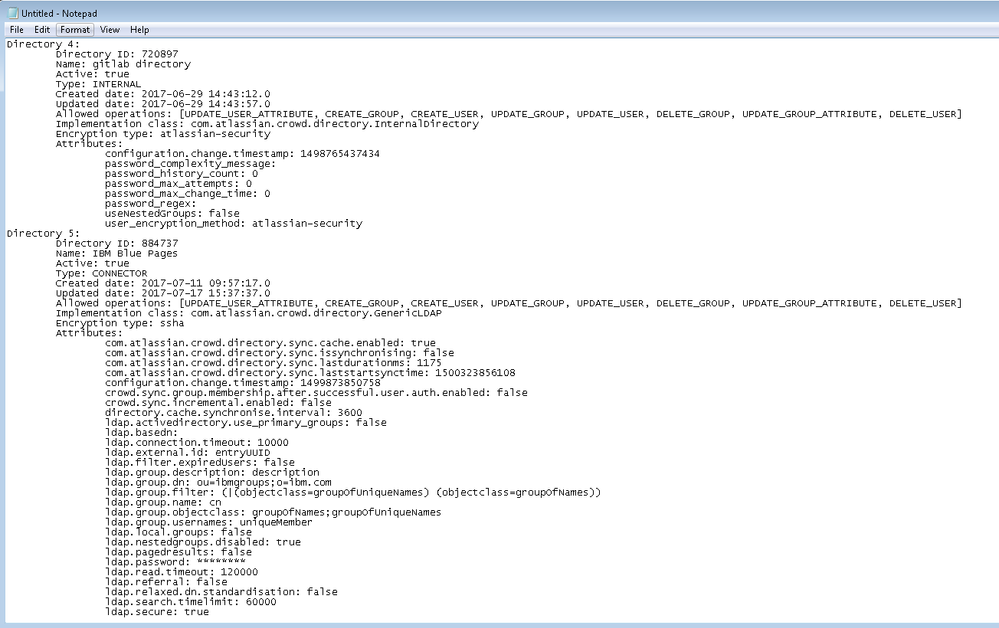Screen dimensions: 999x628
Task: Click the 'password_regex:' line
Action: coord(150,204)
